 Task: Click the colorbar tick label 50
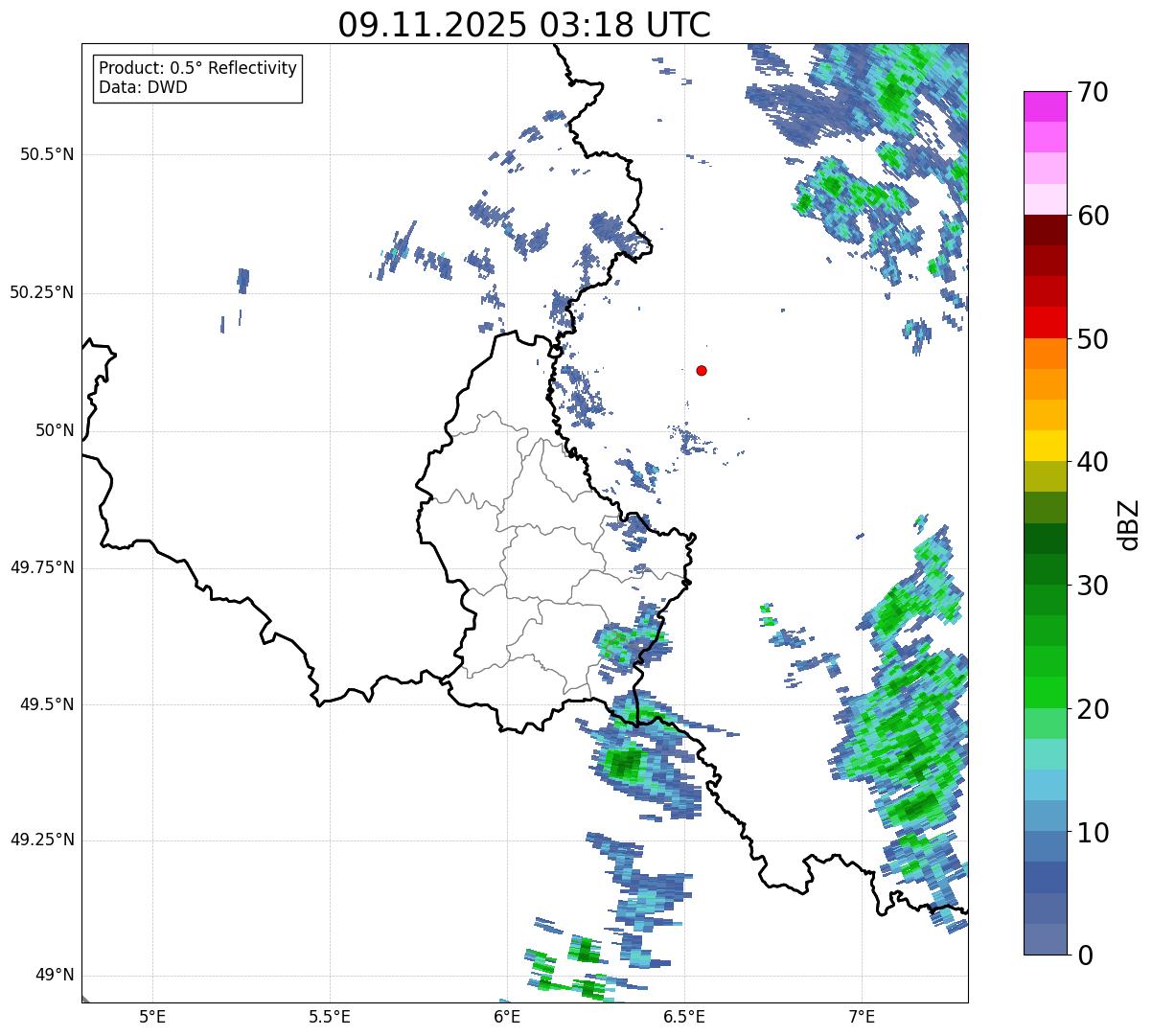click(1093, 339)
